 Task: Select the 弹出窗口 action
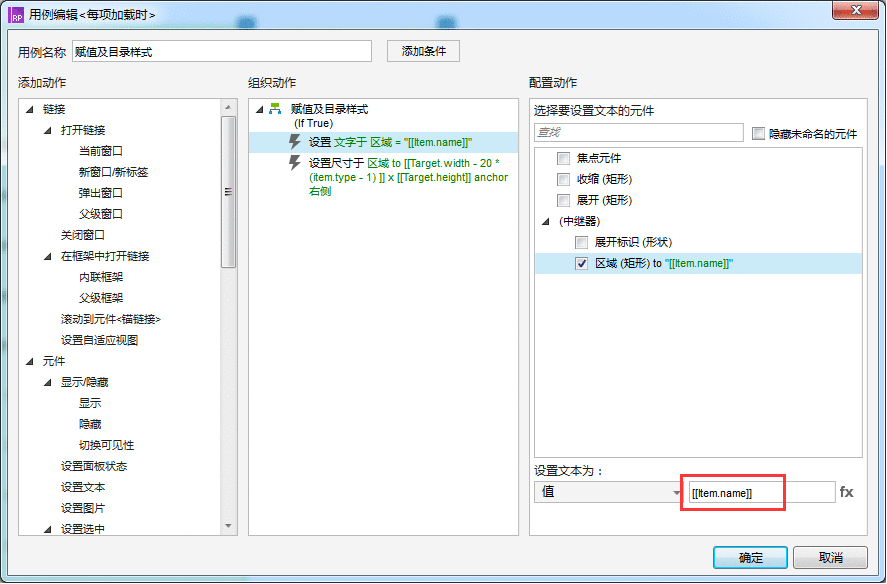[101, 193]
